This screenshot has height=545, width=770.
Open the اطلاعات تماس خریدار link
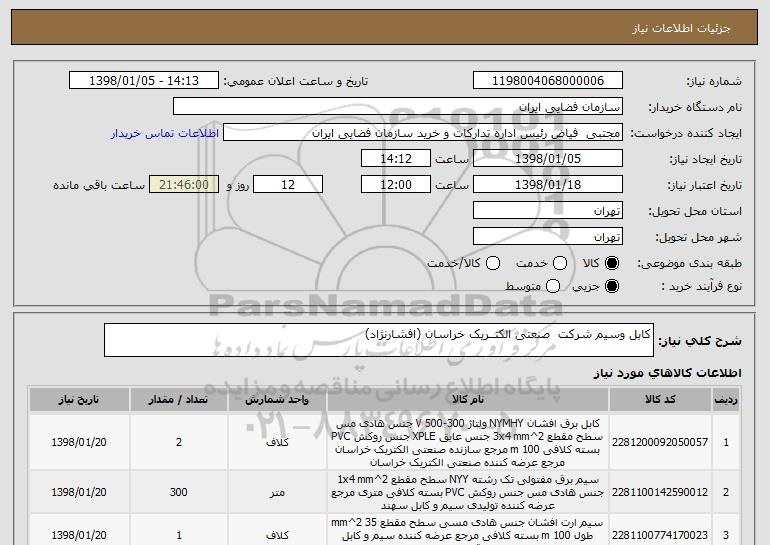tap(165, 134)
